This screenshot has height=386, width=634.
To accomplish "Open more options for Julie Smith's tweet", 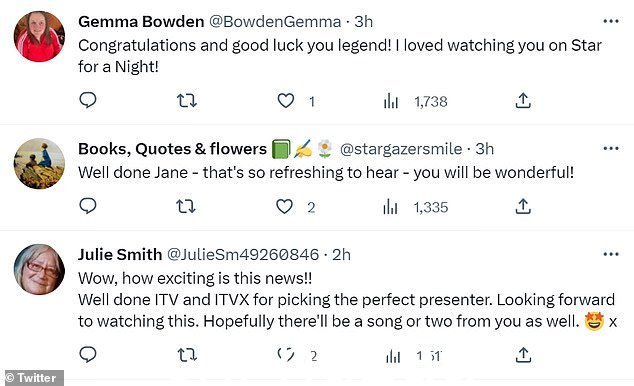I will 611,254.
